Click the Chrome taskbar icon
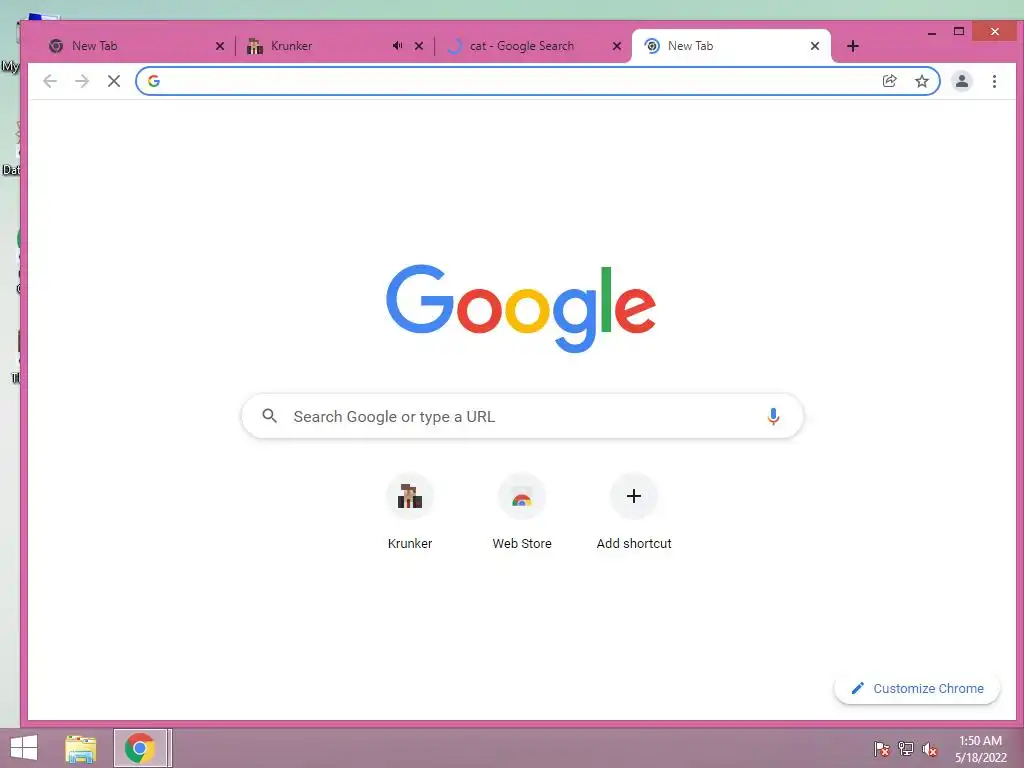 click(x=140, y=748)
